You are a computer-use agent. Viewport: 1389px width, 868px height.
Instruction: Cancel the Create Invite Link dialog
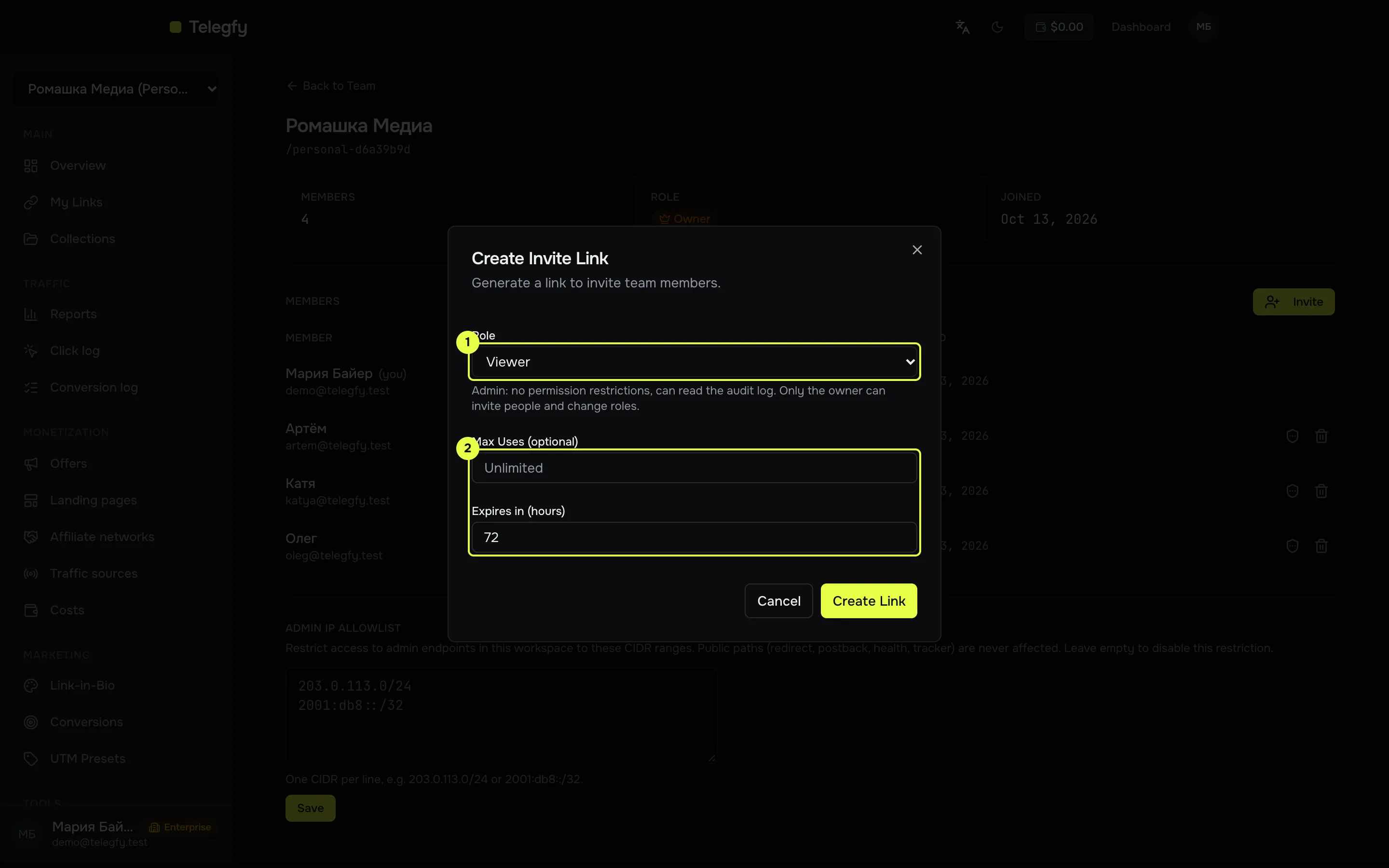tap(778, 601)
